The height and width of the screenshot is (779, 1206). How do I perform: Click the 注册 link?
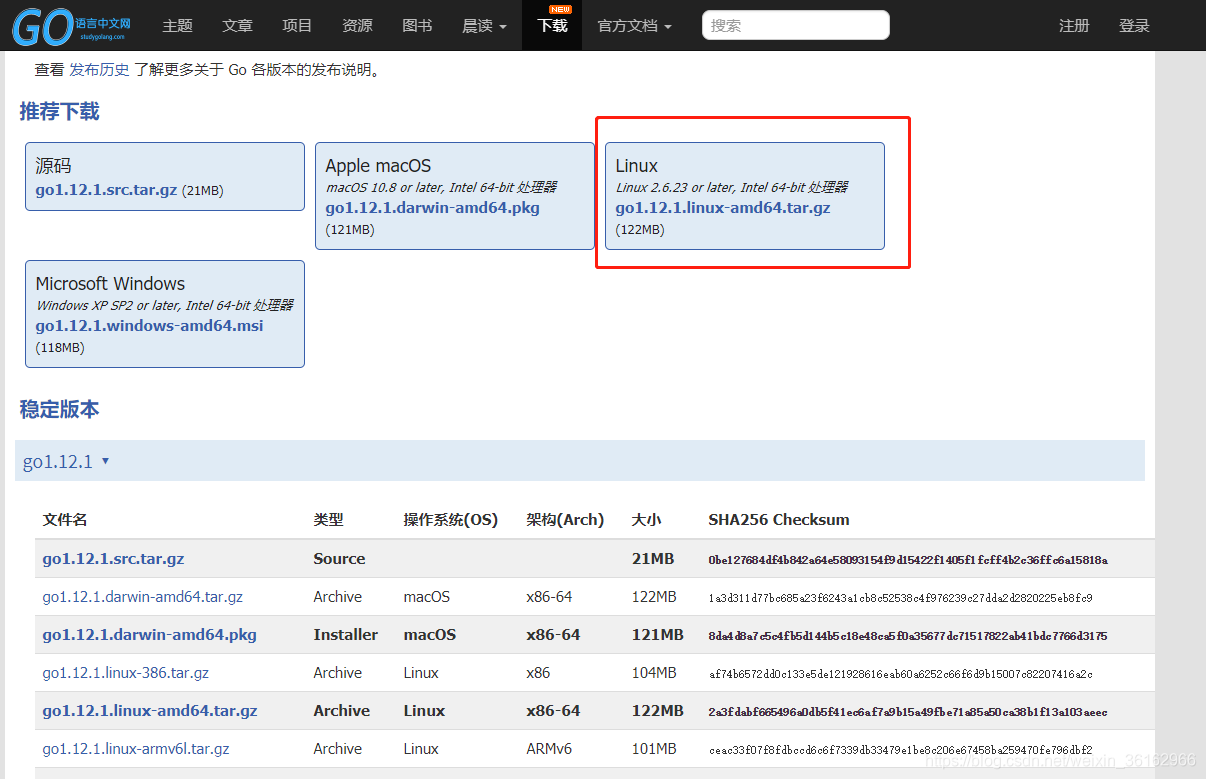(x=1074, y=26)
